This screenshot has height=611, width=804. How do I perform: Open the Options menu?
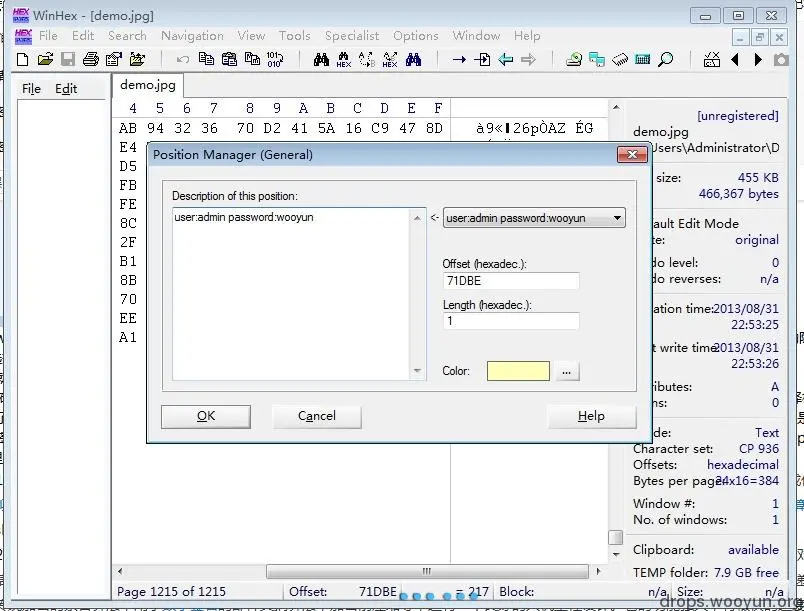[x=416, y=35]
